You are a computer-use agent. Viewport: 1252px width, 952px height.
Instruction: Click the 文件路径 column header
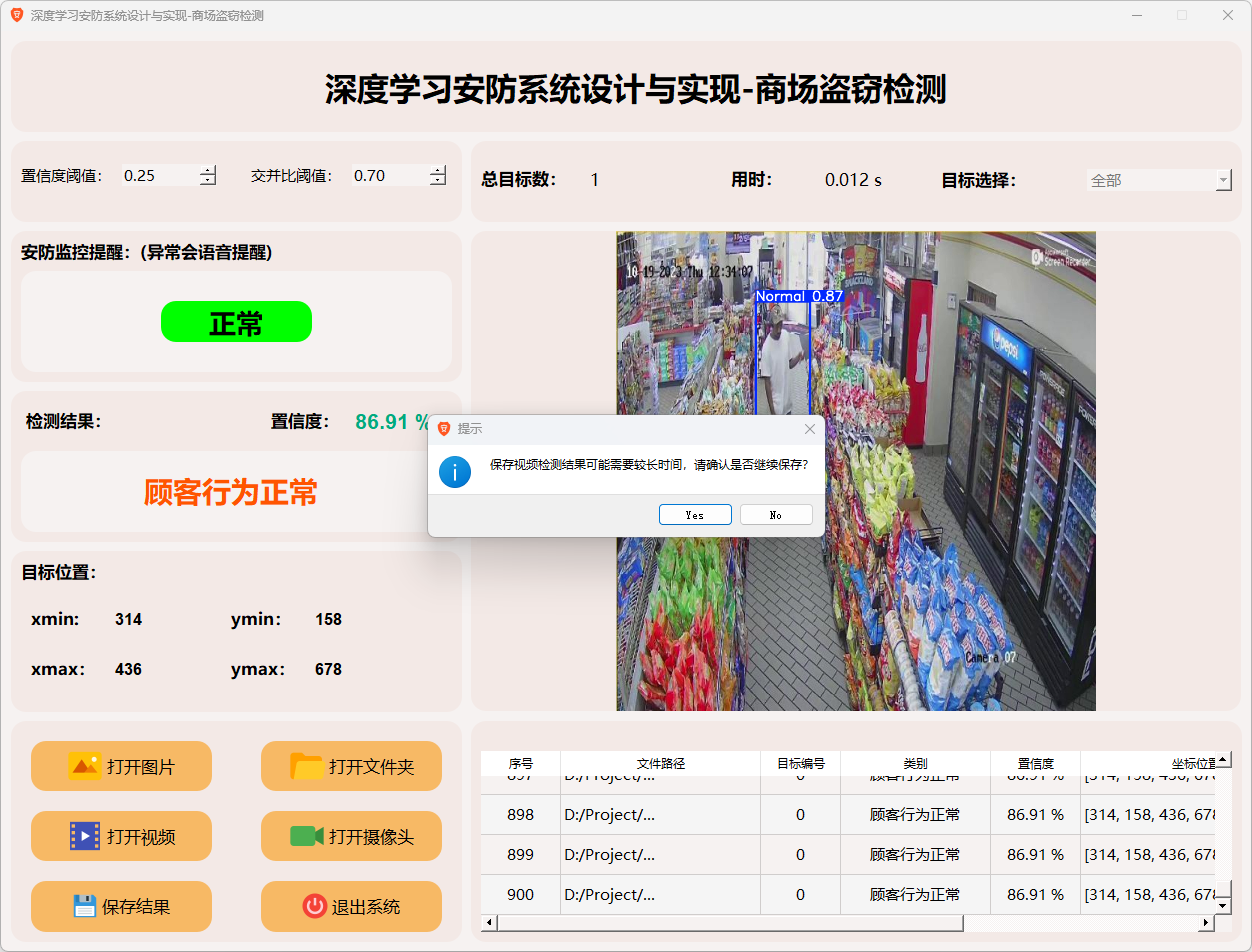[660, 763]
